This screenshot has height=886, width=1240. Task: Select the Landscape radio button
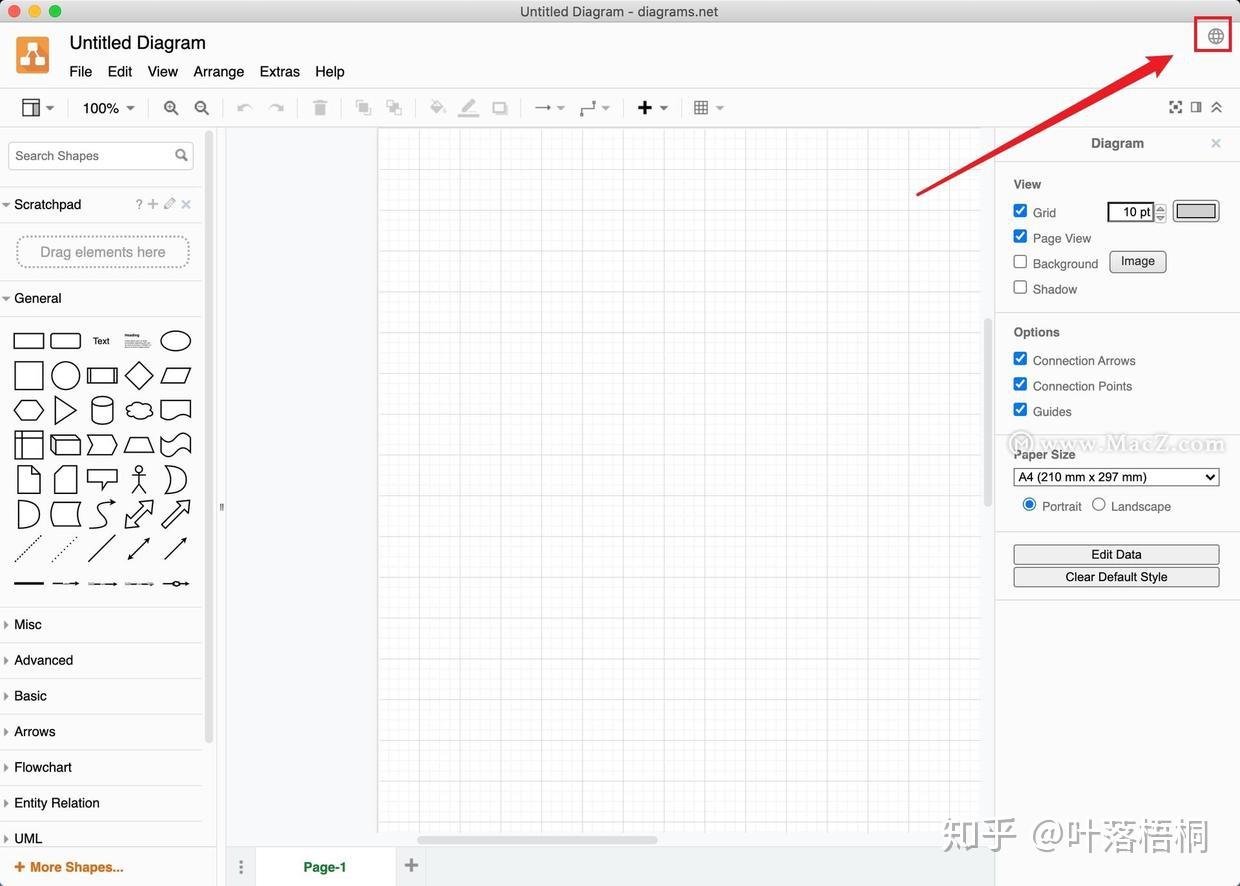1099,505
